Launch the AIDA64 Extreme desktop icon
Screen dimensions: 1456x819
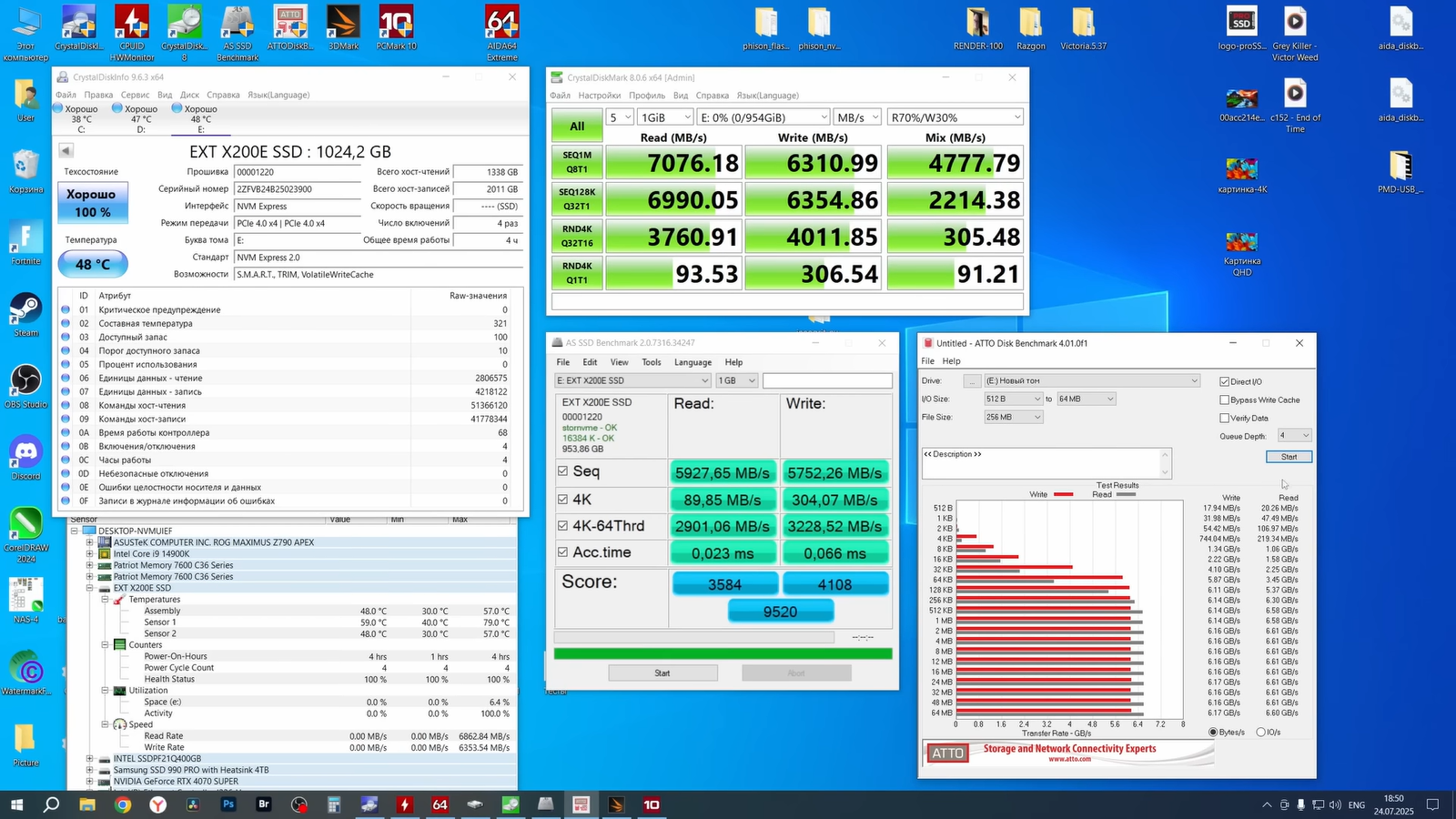click(x=501, y=24)
